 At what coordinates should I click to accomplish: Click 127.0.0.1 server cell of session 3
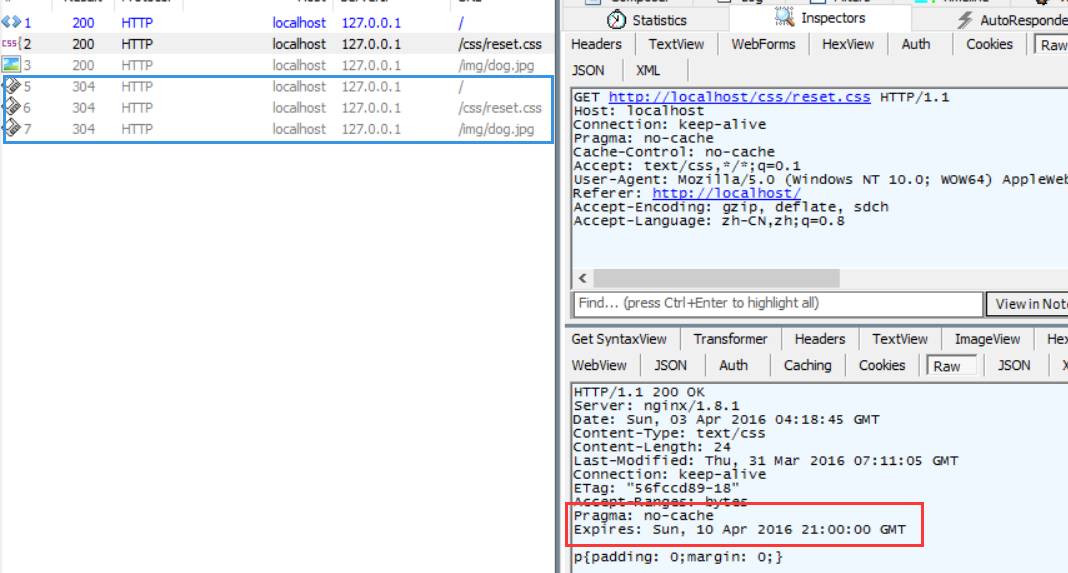pos(371,65)
